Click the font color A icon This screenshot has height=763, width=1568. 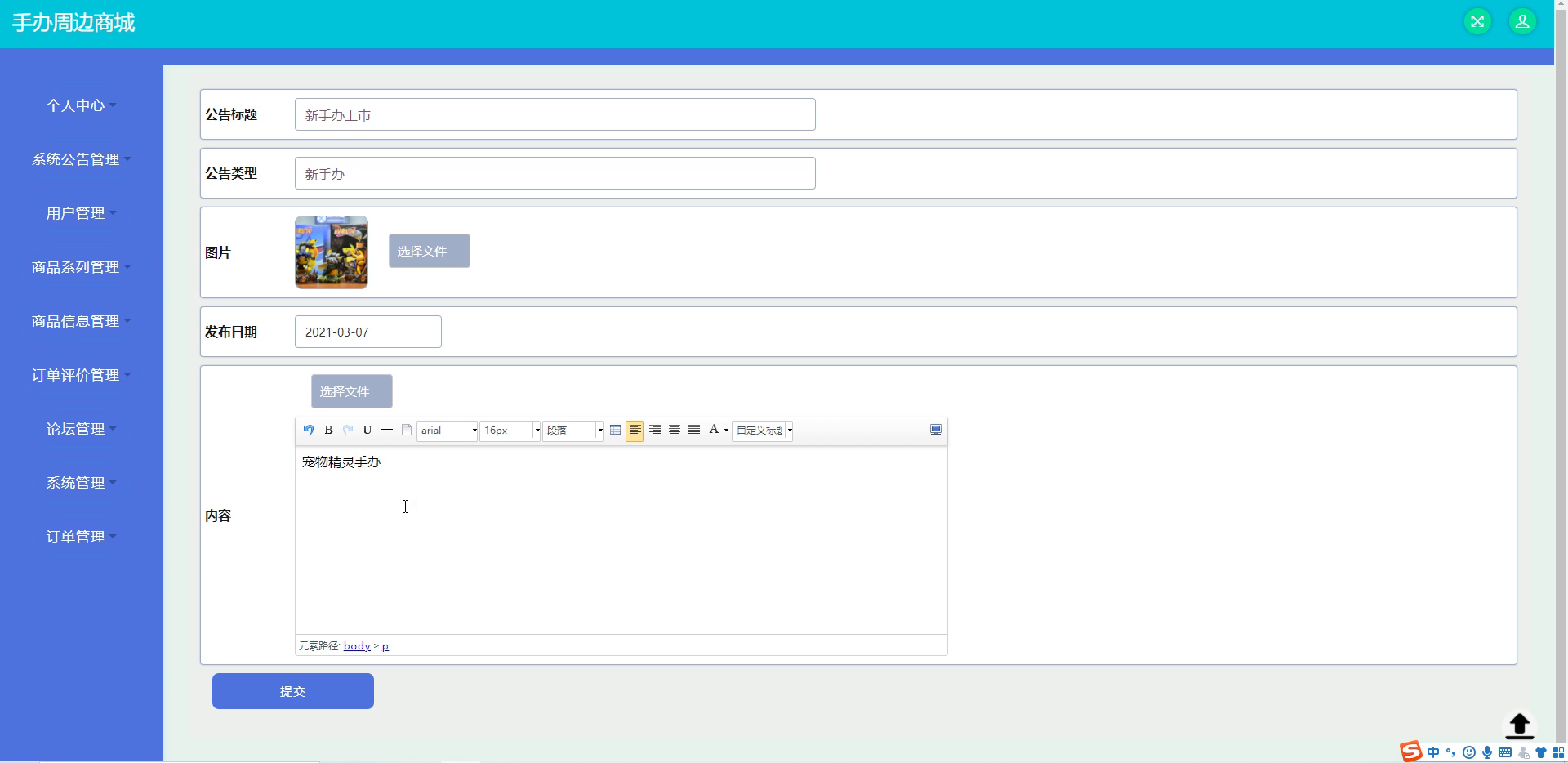(x=714, y=430)
